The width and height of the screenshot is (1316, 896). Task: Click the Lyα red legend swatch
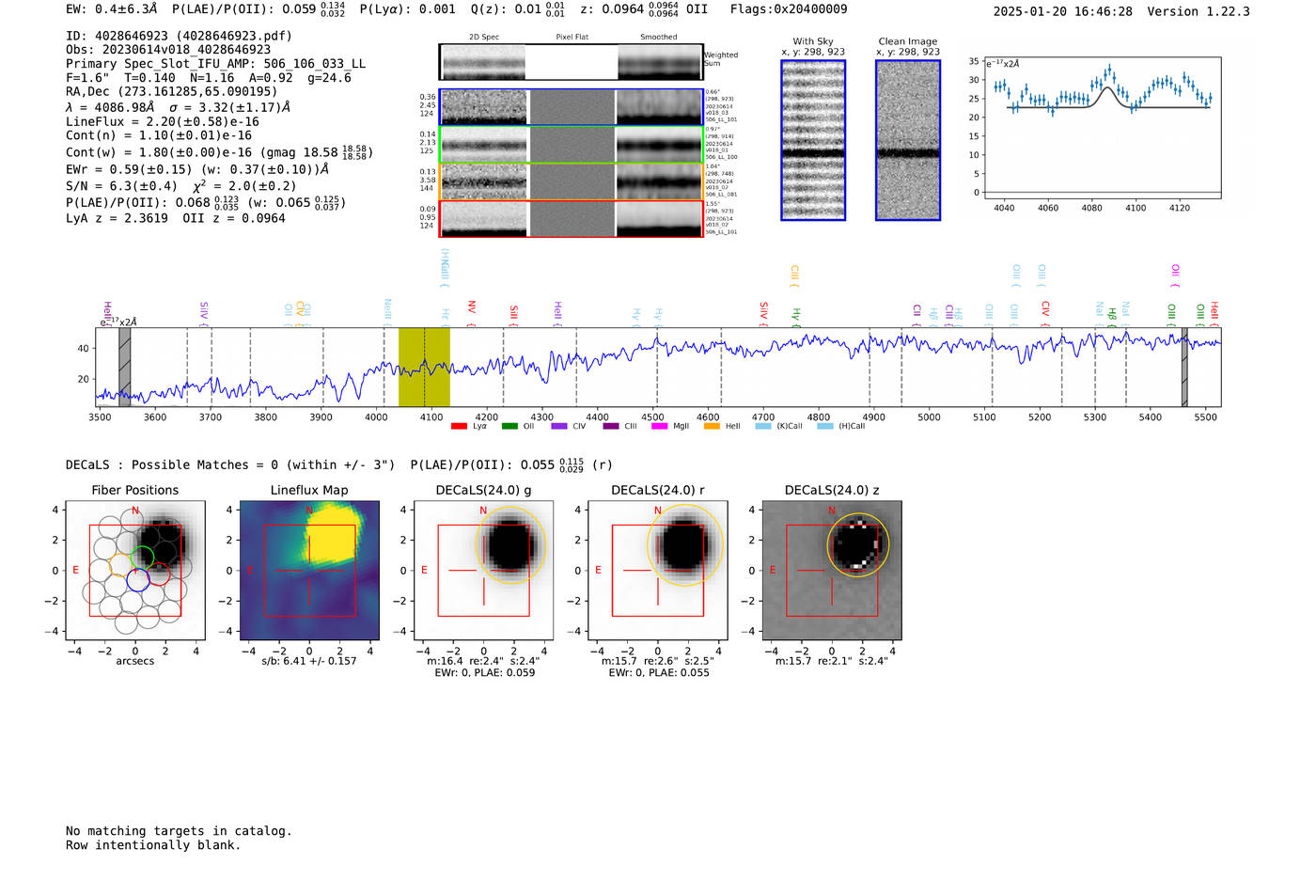tap(459, 426)
